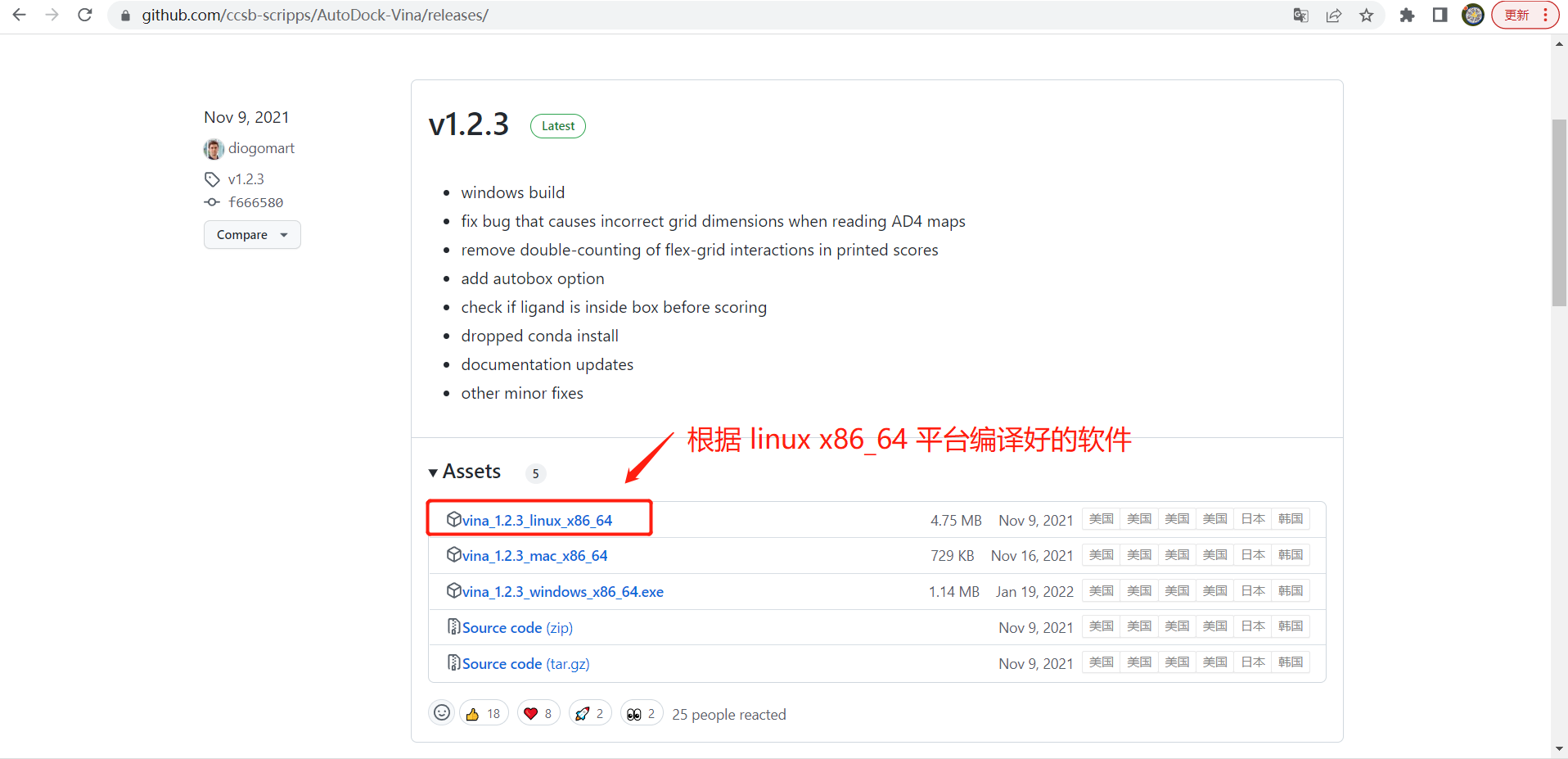
Task: Open the browser extensions puzzle icon
Action: (x=1408, y=15)
